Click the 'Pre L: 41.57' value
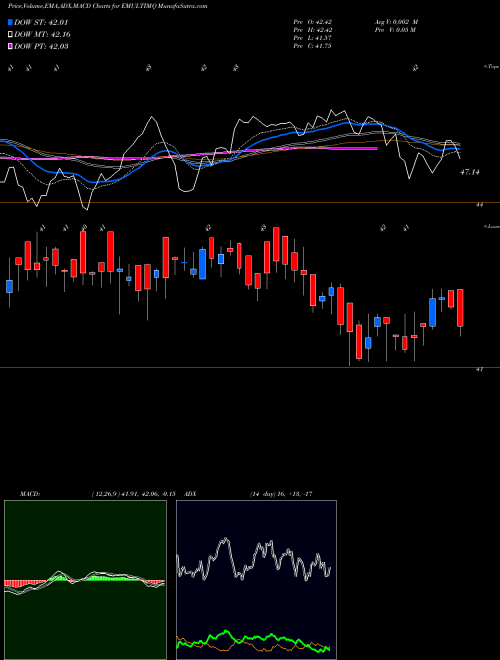500x660 pixels. pyautogui.click(x=312, y=38)
